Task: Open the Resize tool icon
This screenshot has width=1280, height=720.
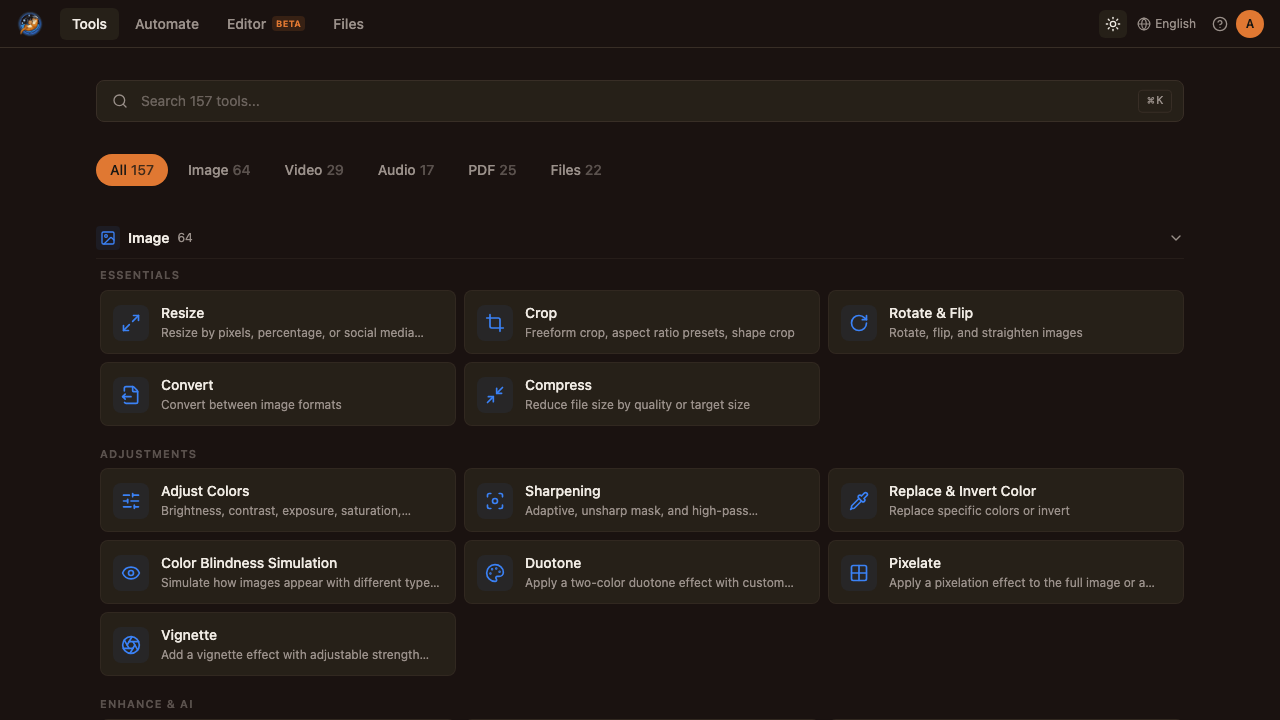Action: pyautogui.click(x=131, y=322)
